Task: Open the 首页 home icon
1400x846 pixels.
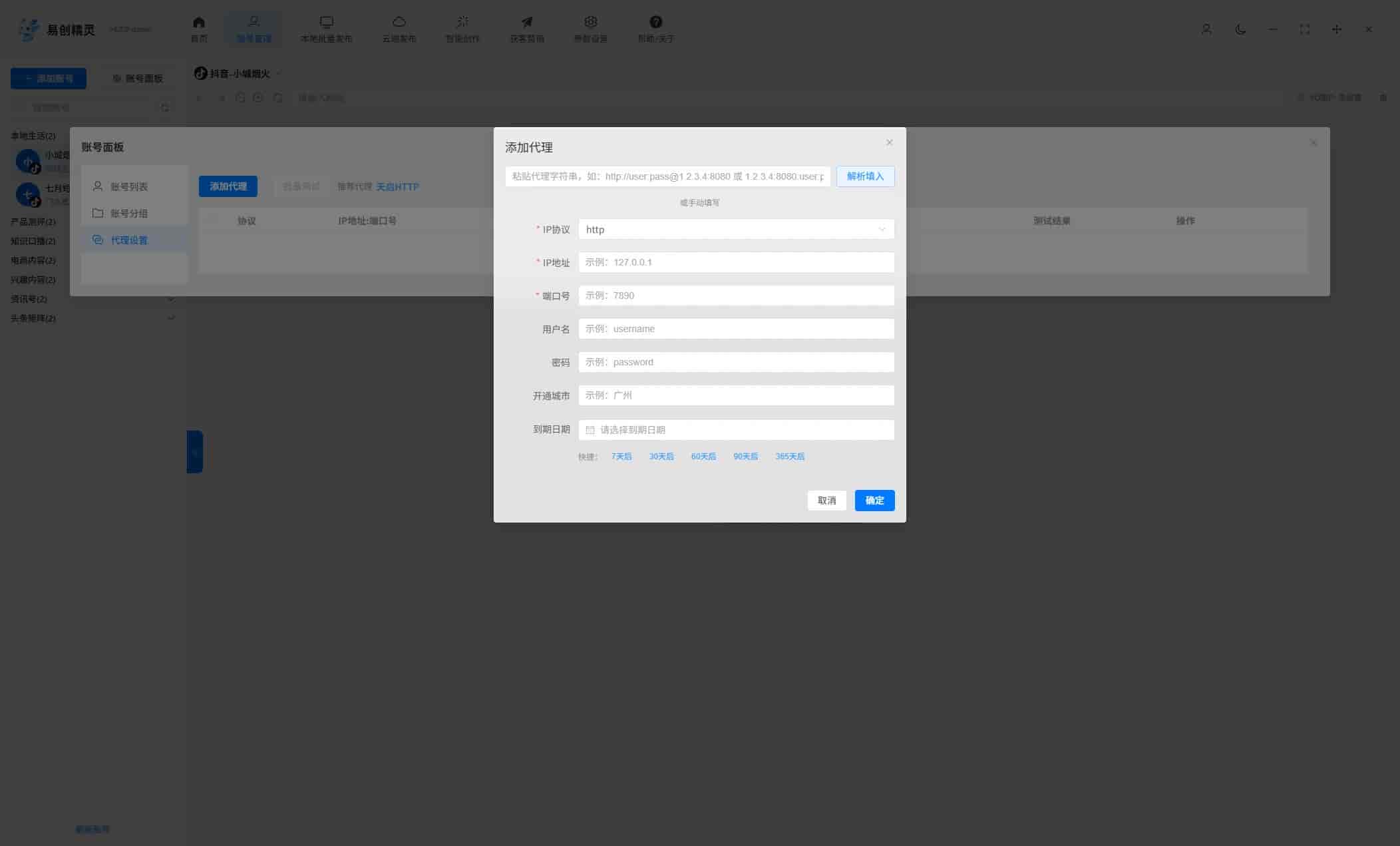Action: click(x=198, y=22)
